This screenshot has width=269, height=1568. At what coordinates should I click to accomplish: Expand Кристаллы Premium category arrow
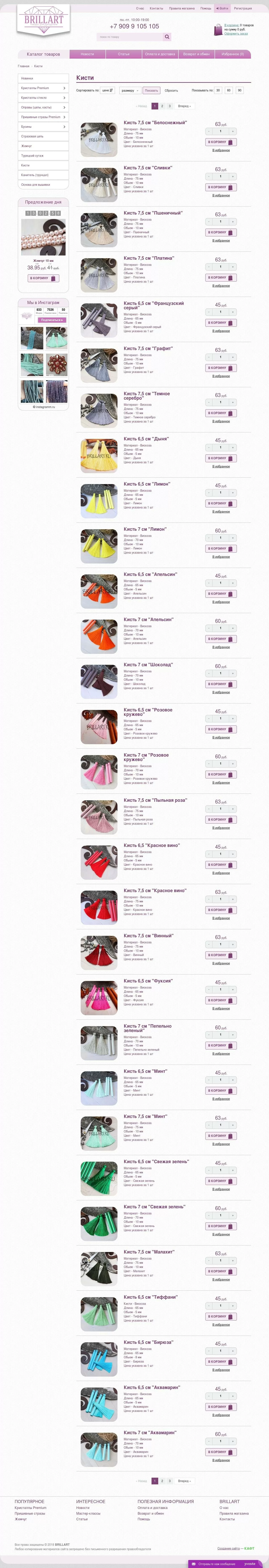click(65, 88)
